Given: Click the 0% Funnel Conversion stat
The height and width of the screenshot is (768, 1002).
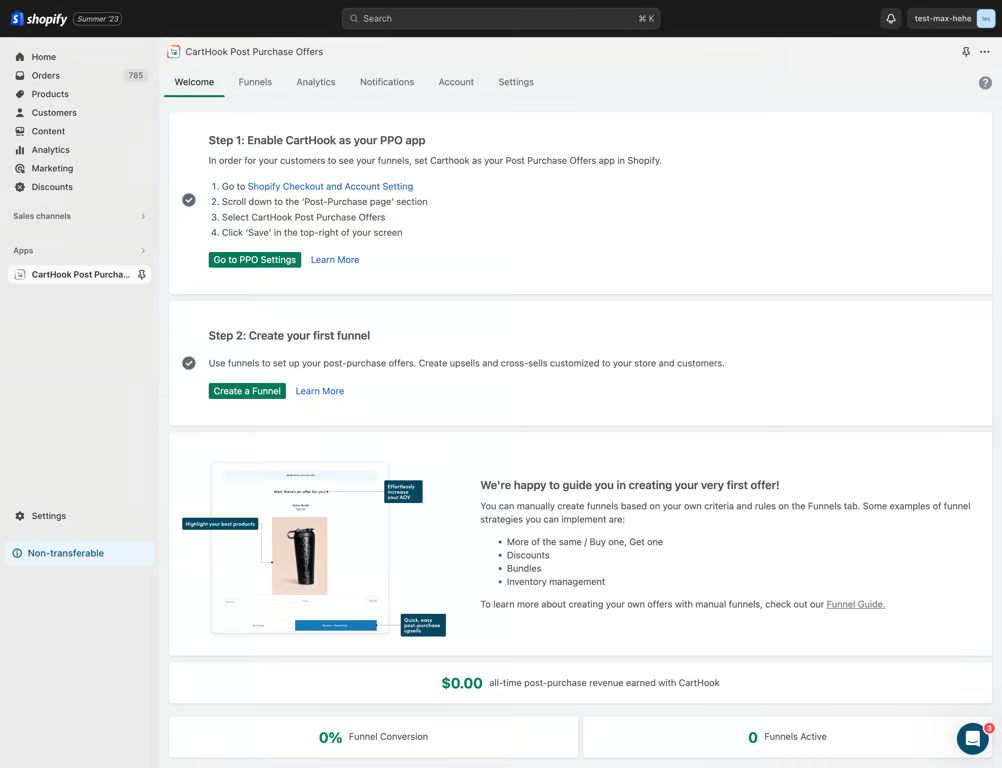Looking at the screenshot, I should (373, 737).
